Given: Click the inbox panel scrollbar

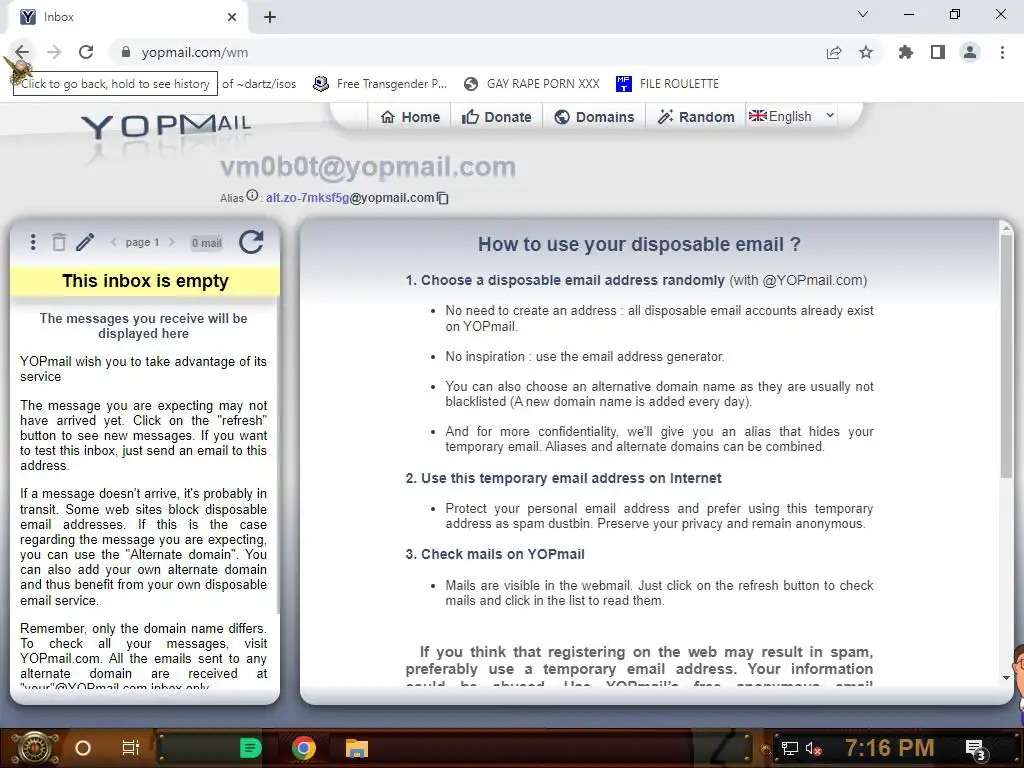Looking at the screenshot, I should (278, 457).
